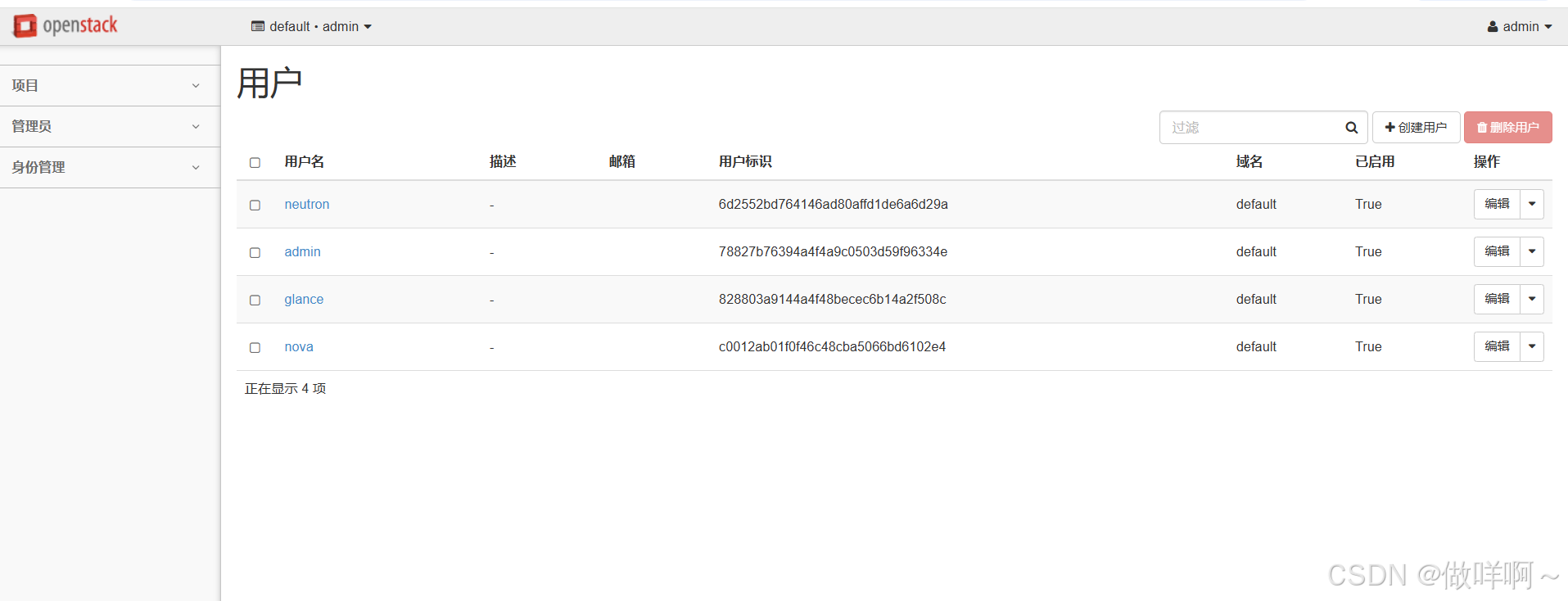Expand the 身份管理 sidebar section
Screen dimensions: 1568x601
(110, 167)
